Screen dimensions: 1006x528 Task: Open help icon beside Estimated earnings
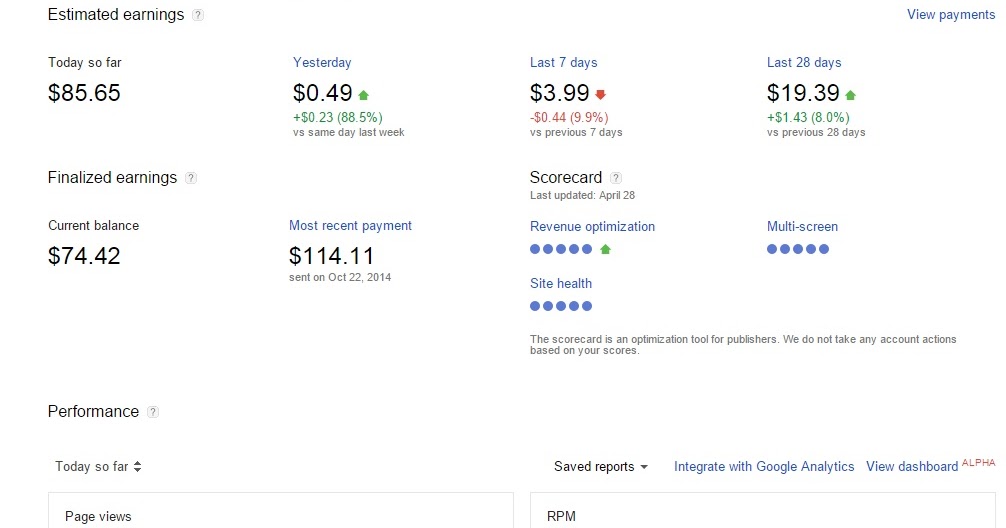tap(198, 15)
